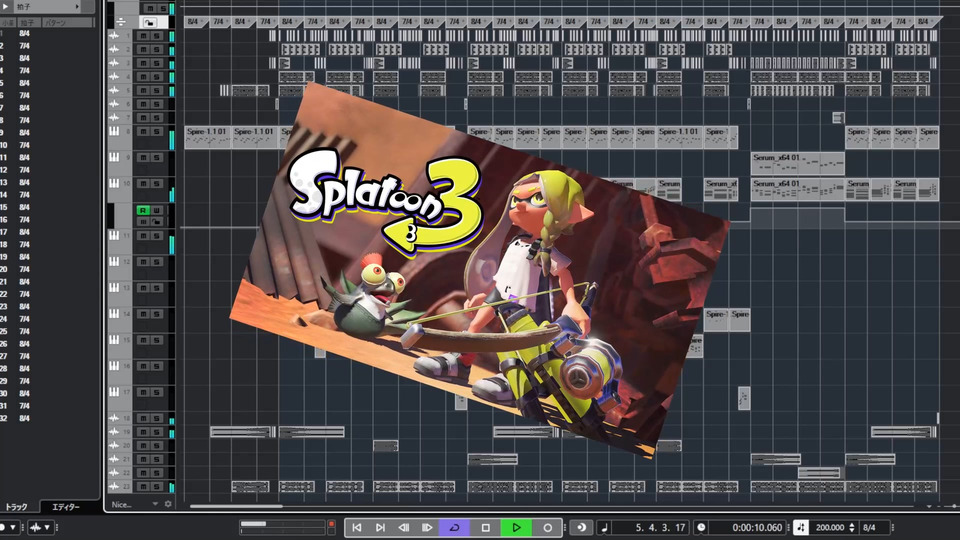
Task: Mute track 1
Action: coord(143,36)
